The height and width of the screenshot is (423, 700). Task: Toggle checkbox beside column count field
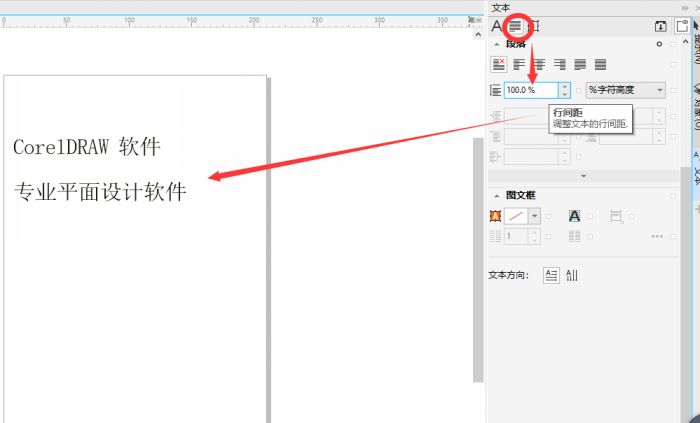click(x=548, y=236)
